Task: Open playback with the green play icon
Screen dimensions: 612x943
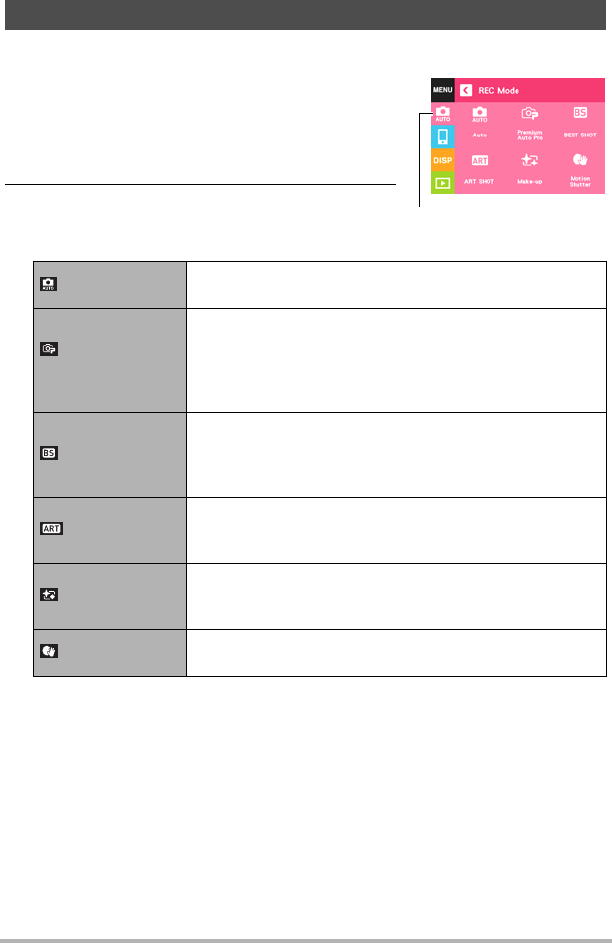Action: [443, 182]
